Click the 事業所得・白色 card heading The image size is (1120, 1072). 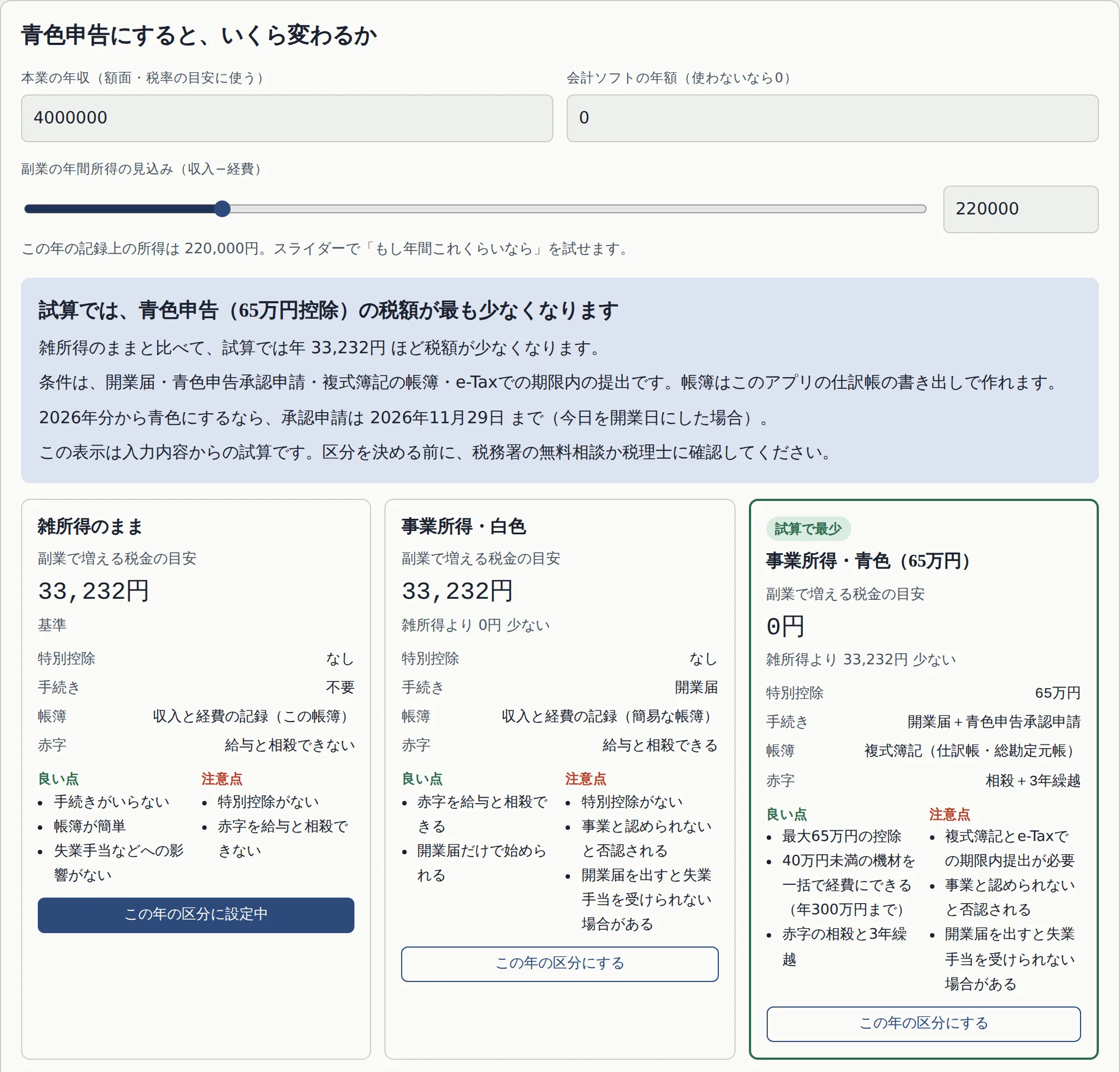point(463,527)
